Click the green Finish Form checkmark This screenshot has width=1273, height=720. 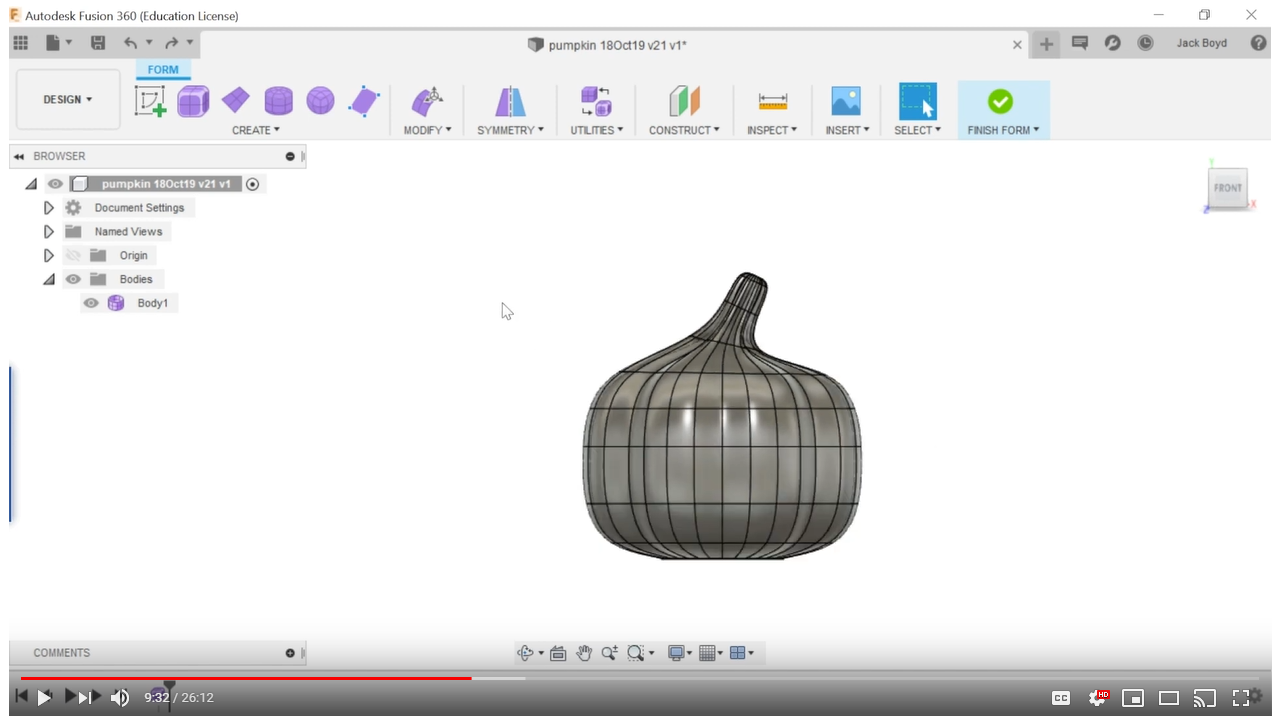(1000, 101)
